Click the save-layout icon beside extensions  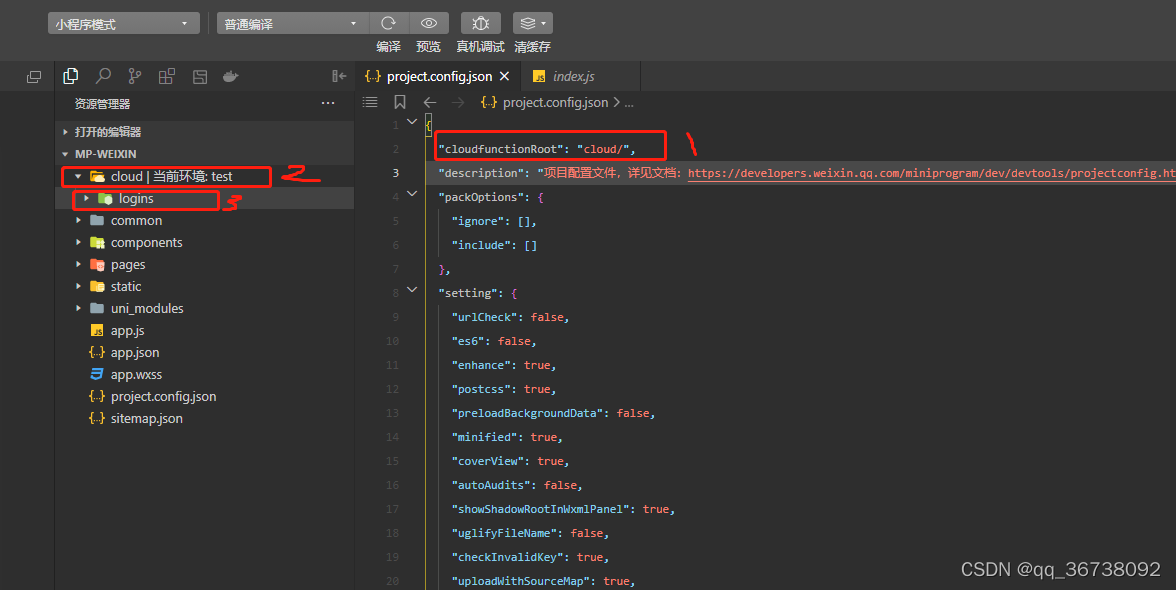pos(200,76)
